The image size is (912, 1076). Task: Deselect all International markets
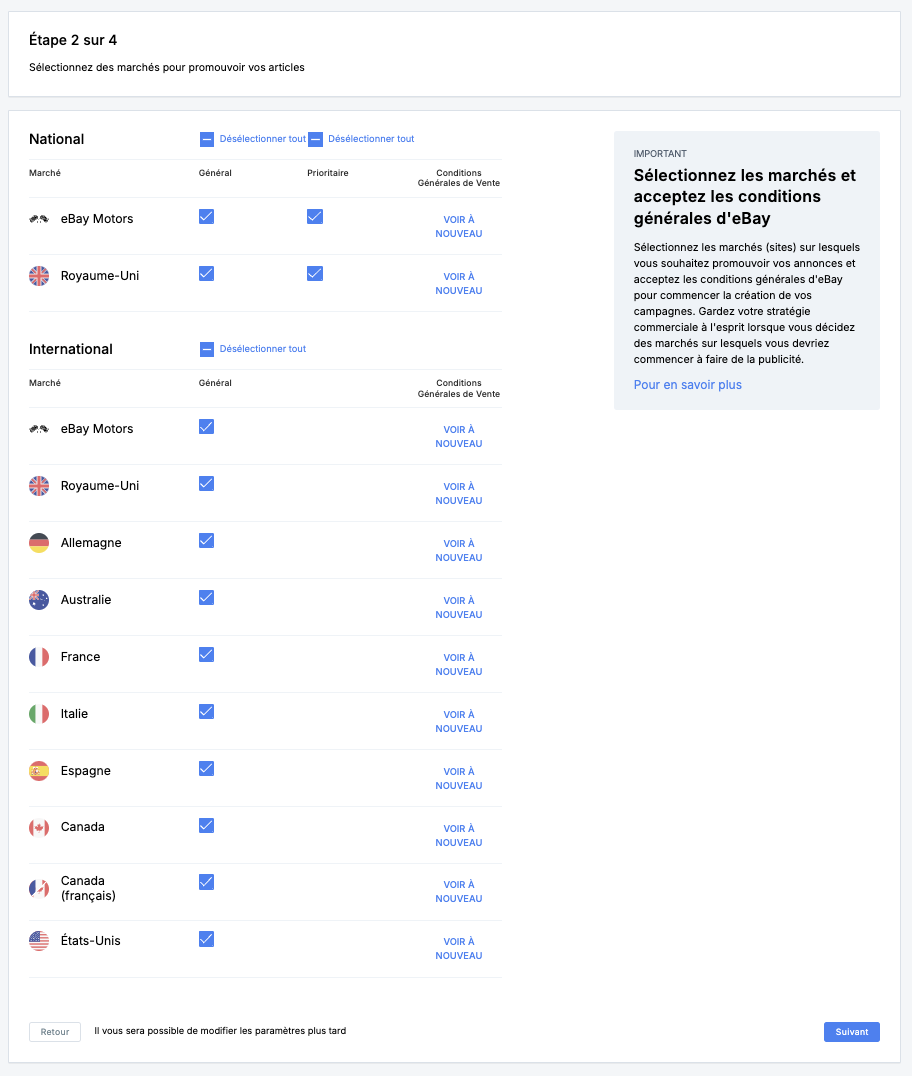253,349
